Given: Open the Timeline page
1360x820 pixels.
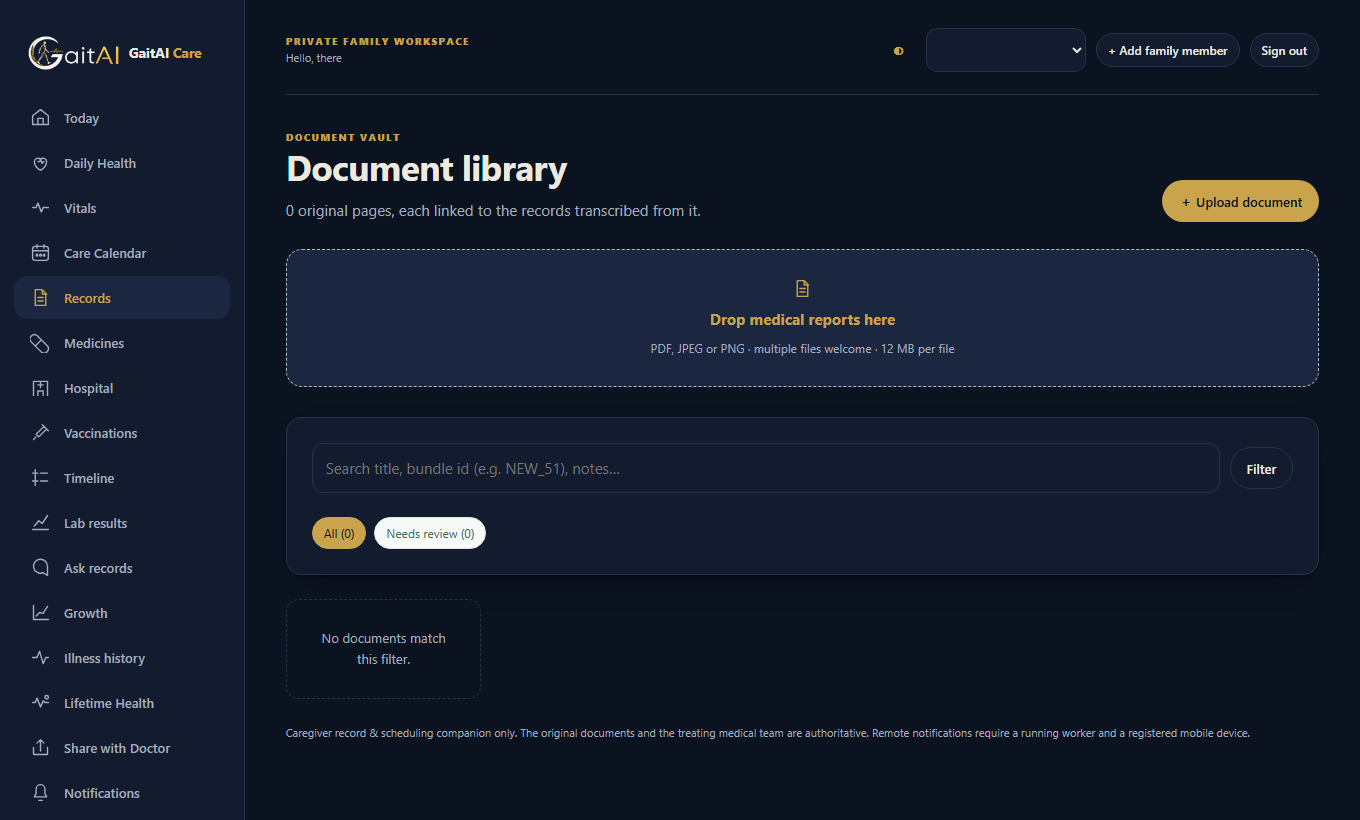Looking at the screenshot, I should click(122, 478).
